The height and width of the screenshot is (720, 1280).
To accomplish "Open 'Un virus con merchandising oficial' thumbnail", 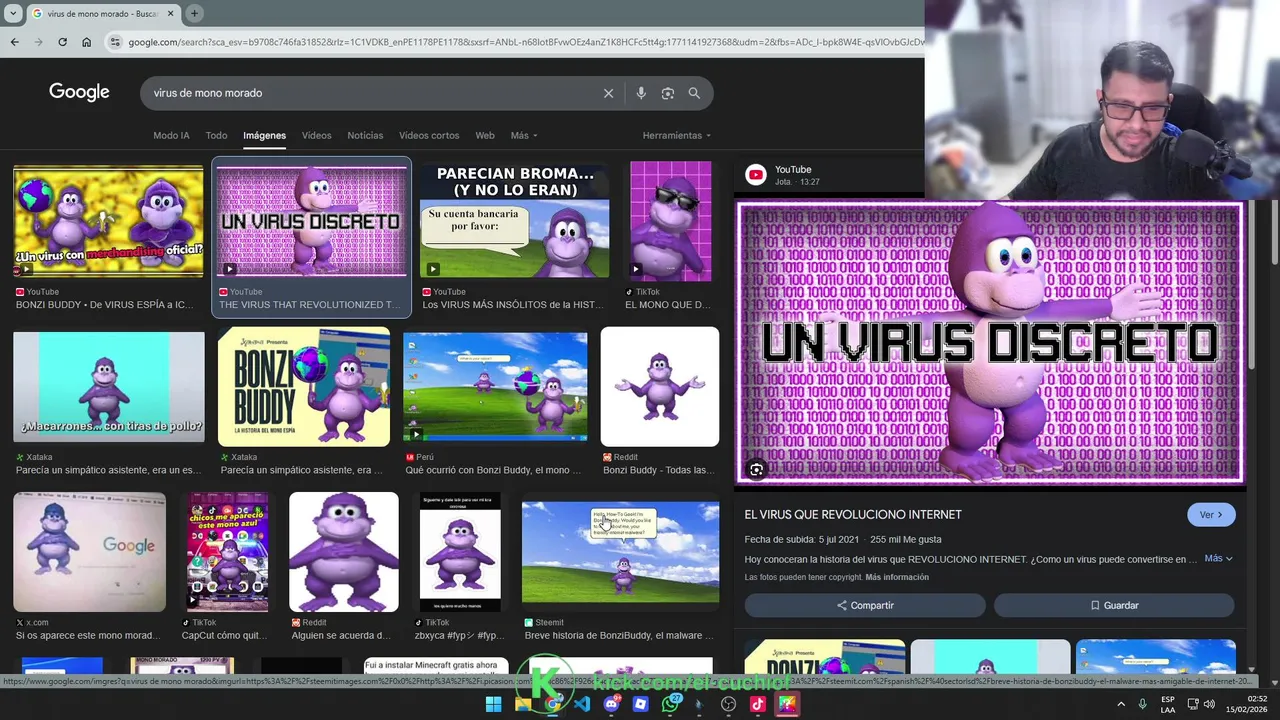I will 108,220.
